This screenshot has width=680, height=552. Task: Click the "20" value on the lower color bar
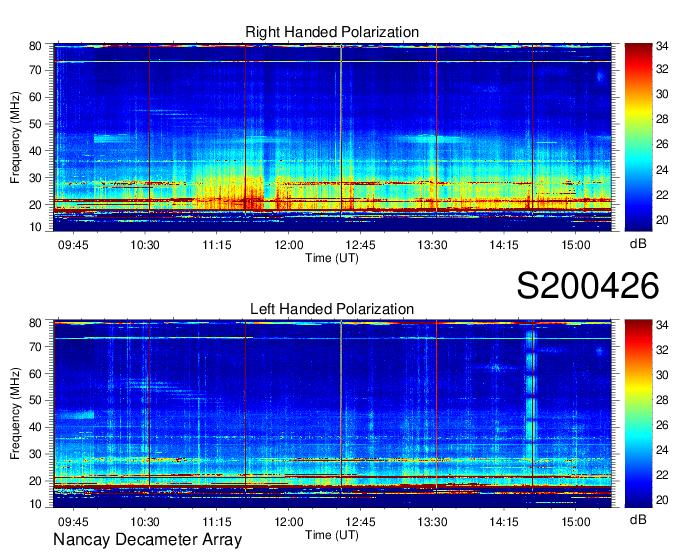[x=662, y=500]
